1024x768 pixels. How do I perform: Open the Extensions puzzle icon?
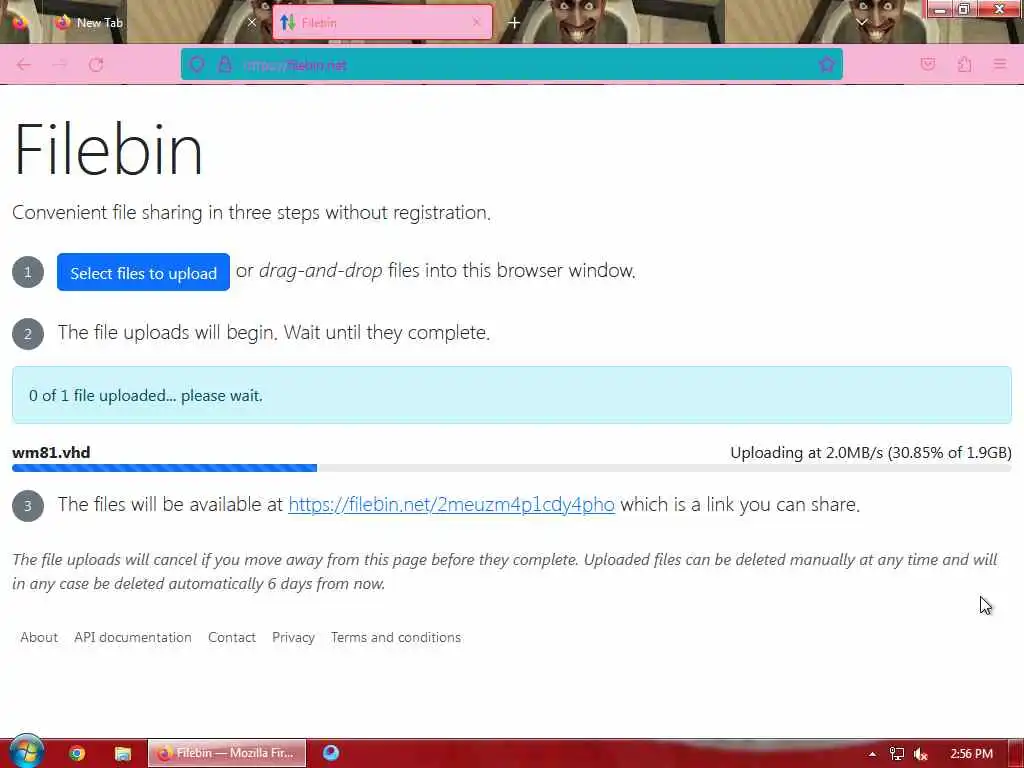click(965, 64)
